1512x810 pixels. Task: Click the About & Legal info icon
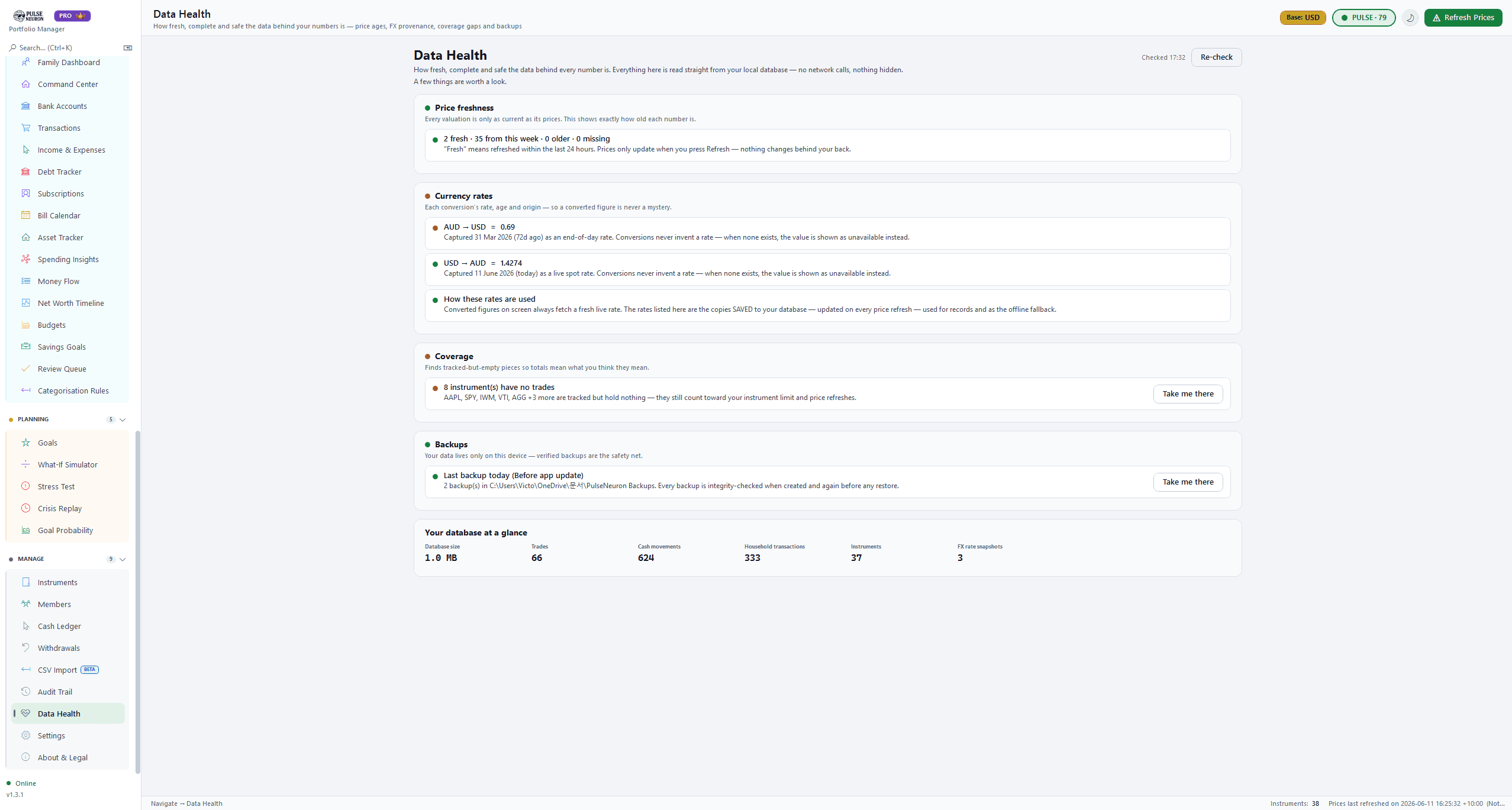tap(25, 757)
